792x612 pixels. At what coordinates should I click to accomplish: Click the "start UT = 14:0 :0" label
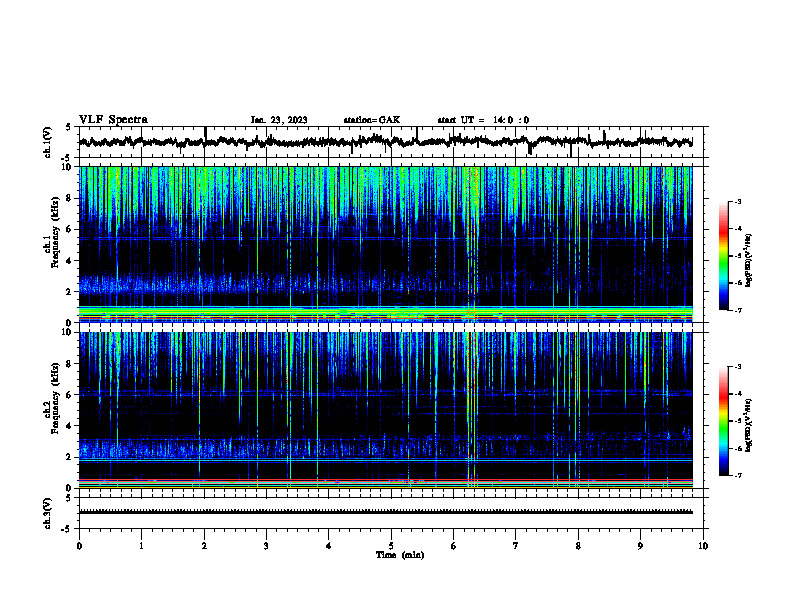pyautogui.click(x=483, y=120)
